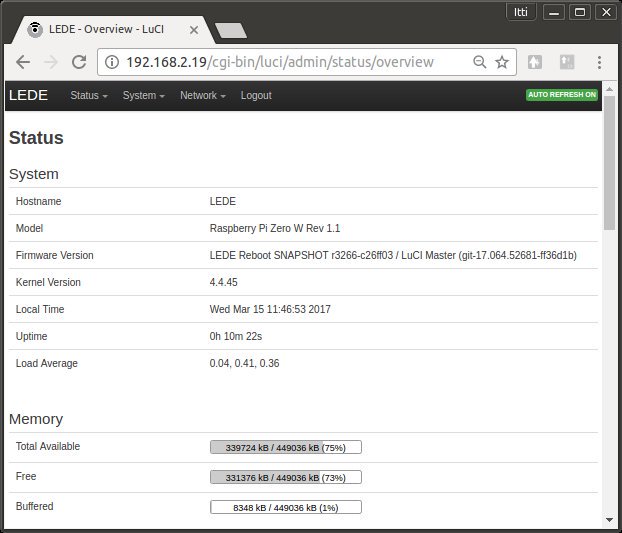Click the scrollbar up arrow
The height and width of the screenshot is (533, 622).
609,89
